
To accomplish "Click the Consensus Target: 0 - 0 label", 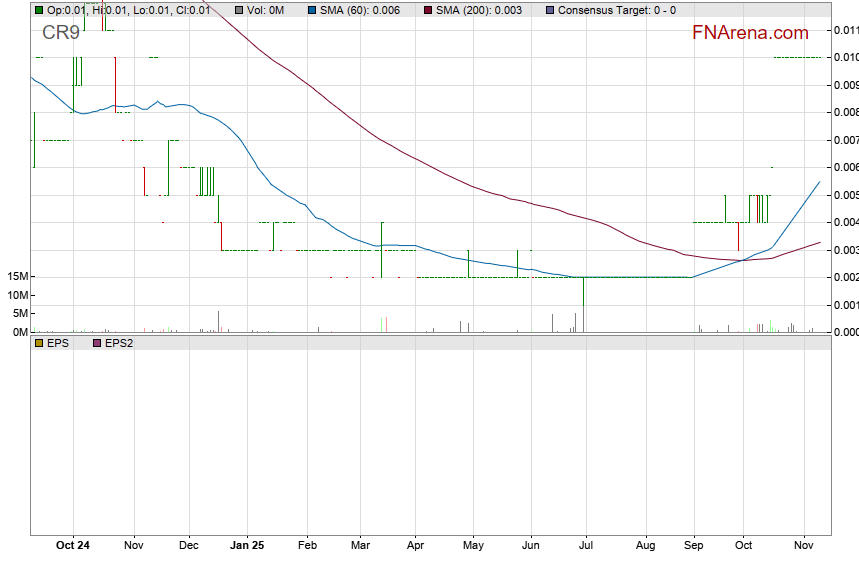I will point(616,10).
